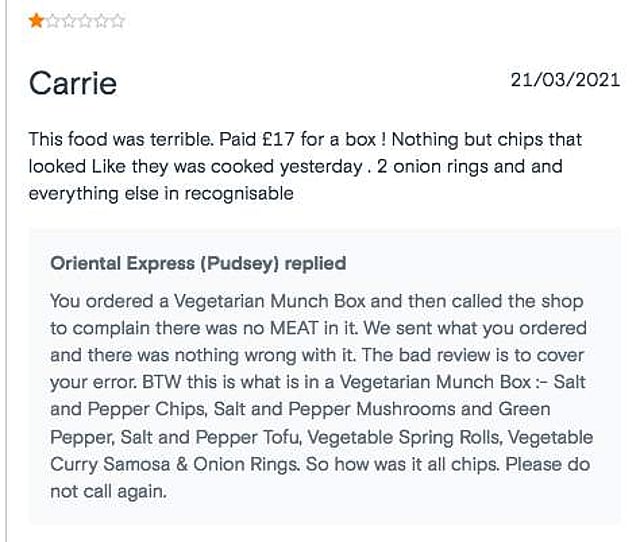Click 'everything else in recognisable' review line
640x542 pixels.
(161, 193)
